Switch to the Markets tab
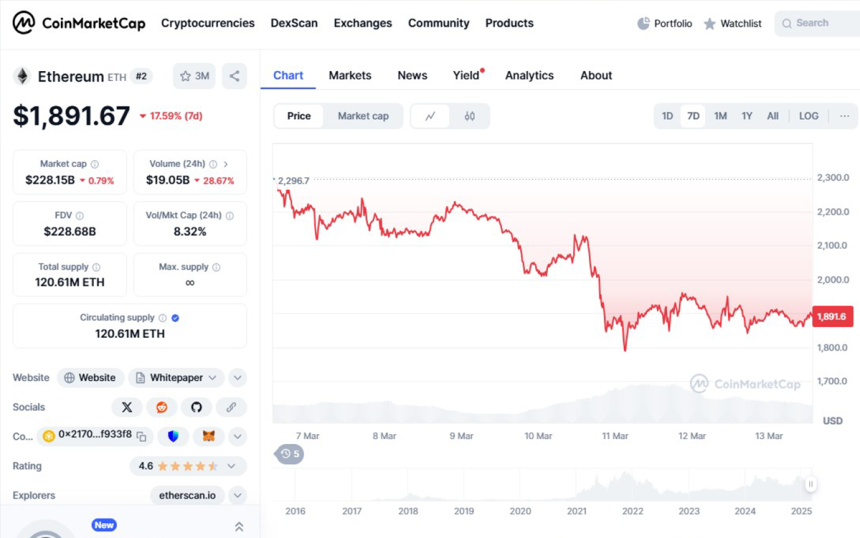The height and width of the screenshot is (538, 860). 350,75
